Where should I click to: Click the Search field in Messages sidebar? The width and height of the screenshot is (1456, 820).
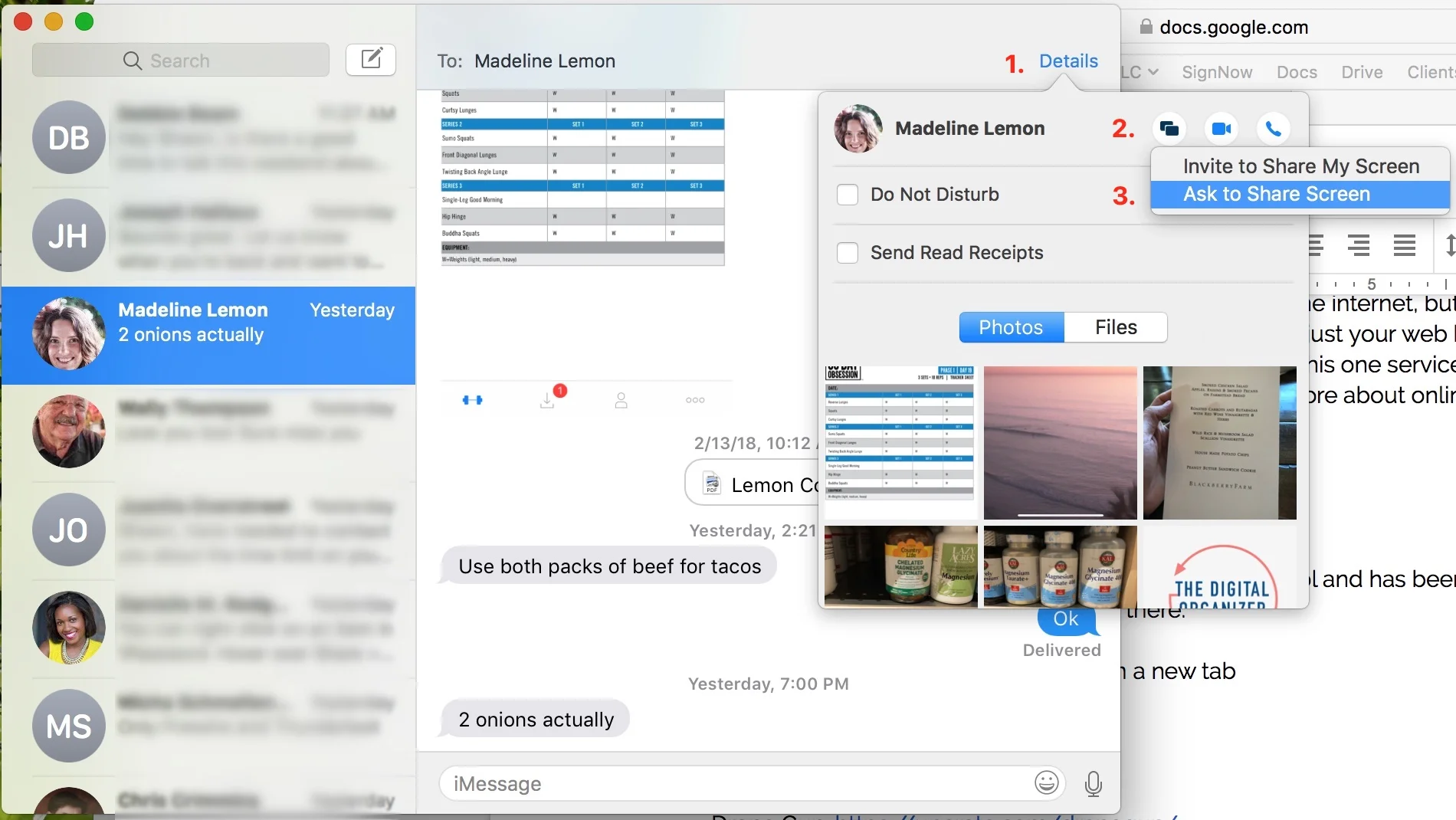[181, 60]
